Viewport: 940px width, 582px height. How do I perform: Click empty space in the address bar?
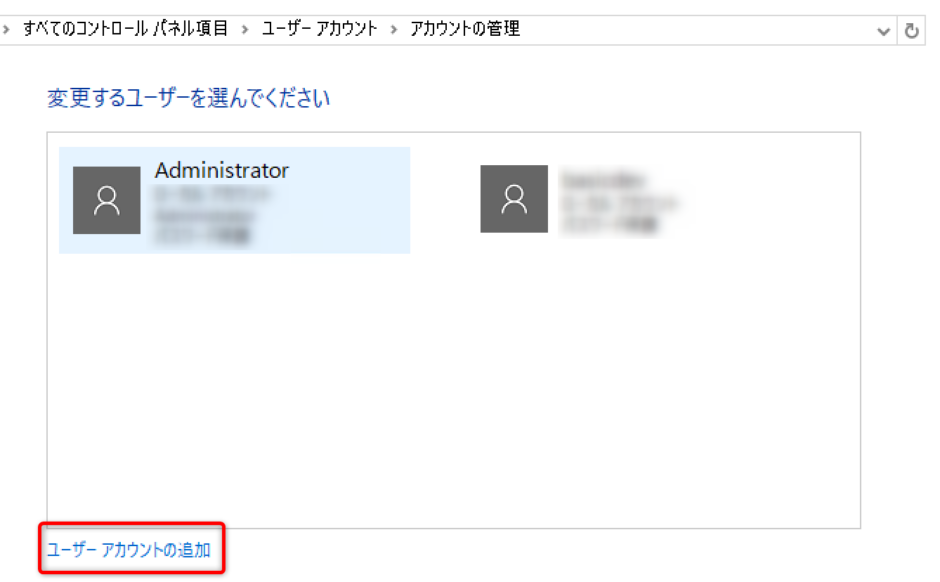click(x=700, y=30)
